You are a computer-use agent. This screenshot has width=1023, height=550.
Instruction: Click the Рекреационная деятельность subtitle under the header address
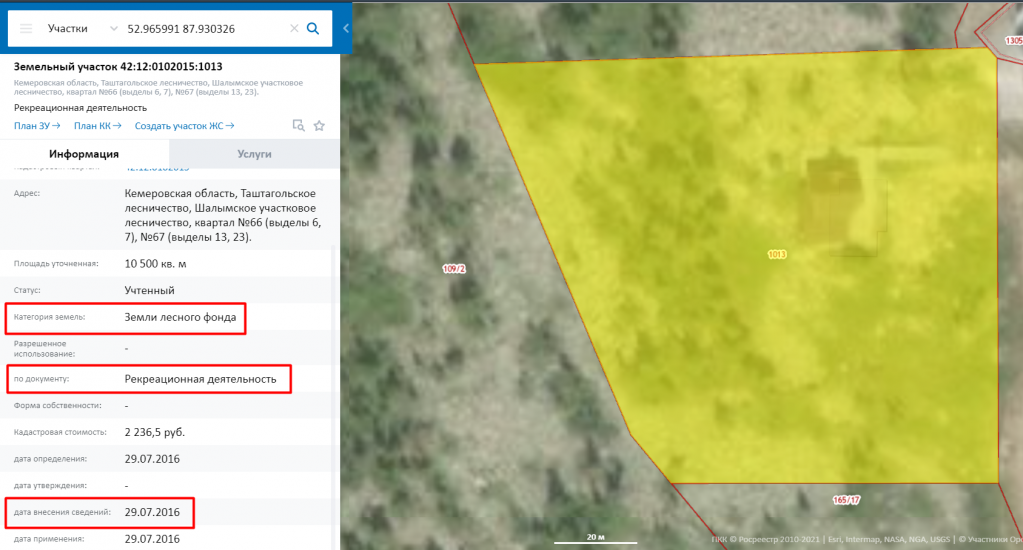pos(80,108)
